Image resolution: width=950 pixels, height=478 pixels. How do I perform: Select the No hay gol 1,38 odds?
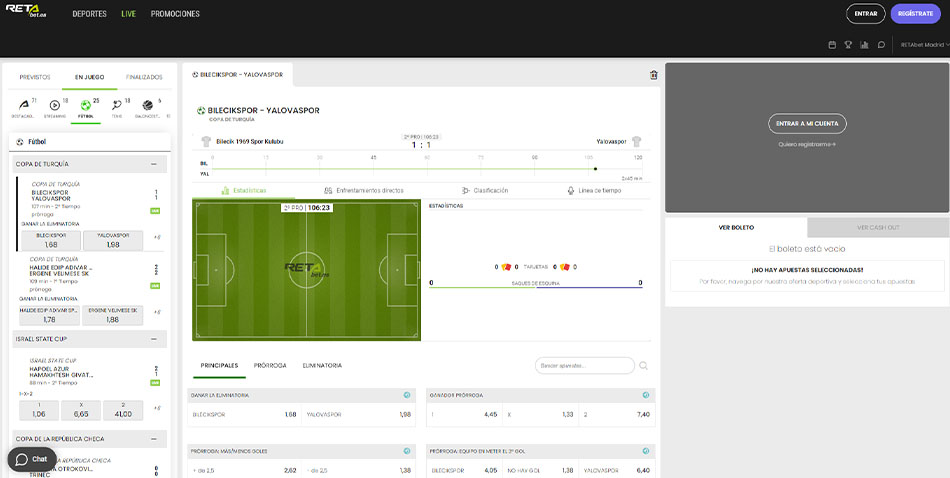point(542,470)
